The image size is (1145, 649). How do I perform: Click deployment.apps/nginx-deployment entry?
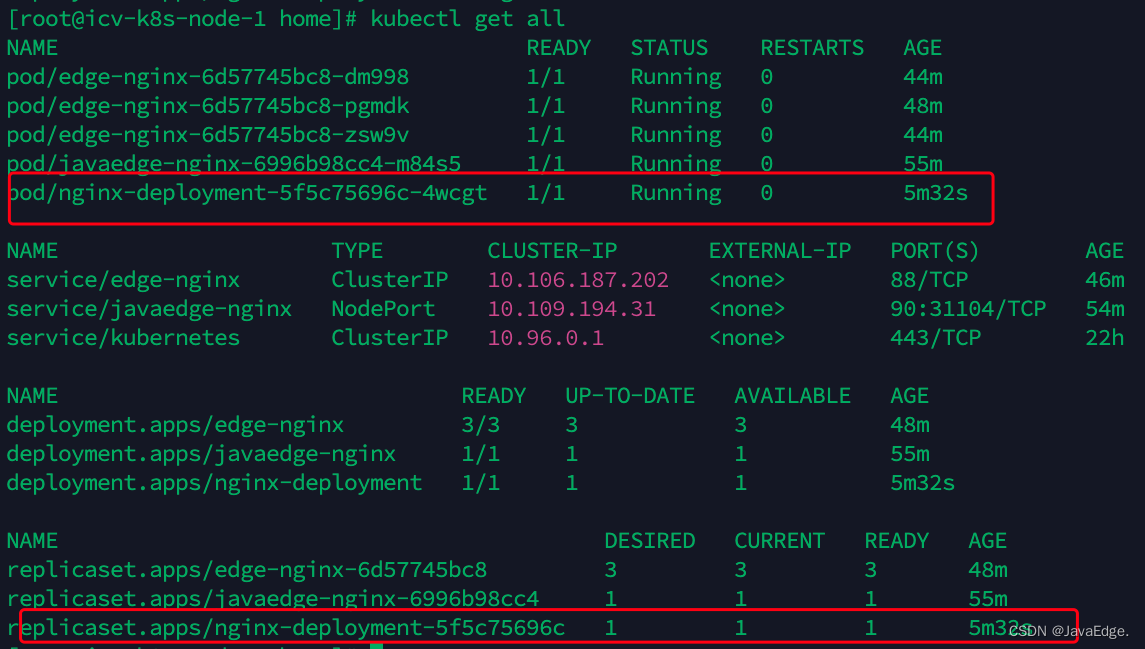(213, 482)
